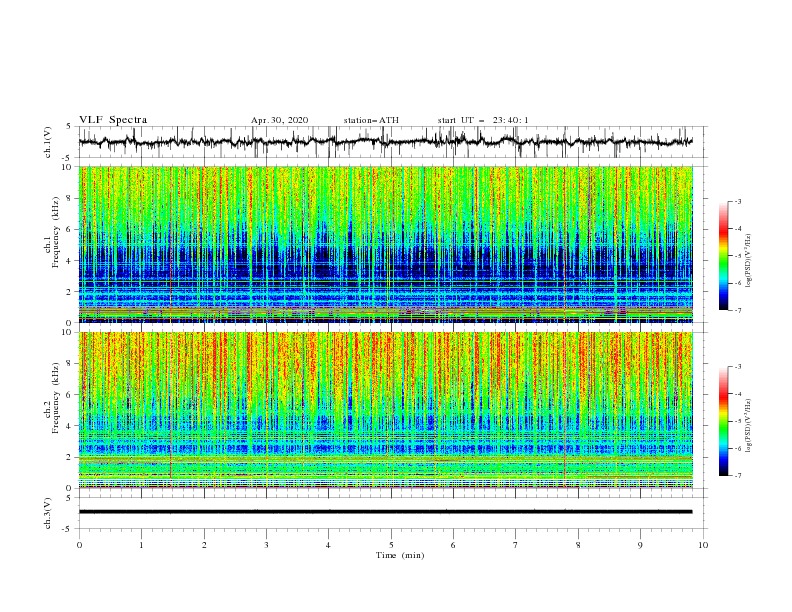Click the ch.1 spectrogram color scale bar
This screenshot has height=612, width=792.
(x=723, y=256)
